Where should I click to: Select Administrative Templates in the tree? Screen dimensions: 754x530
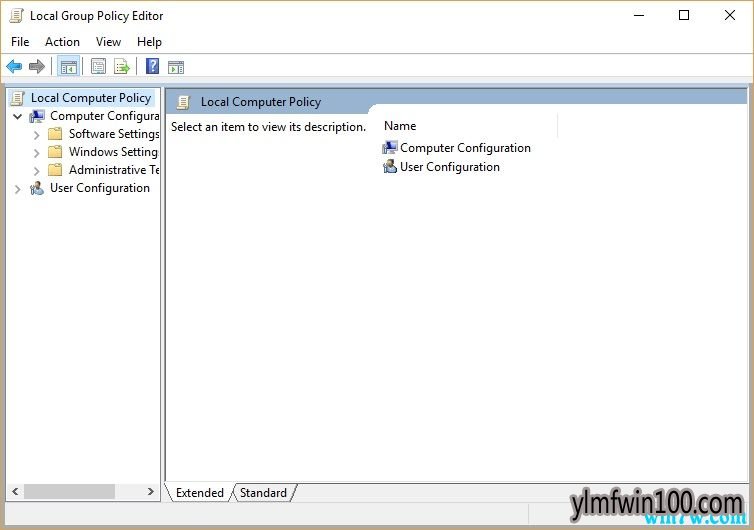[x=114, y=170]
